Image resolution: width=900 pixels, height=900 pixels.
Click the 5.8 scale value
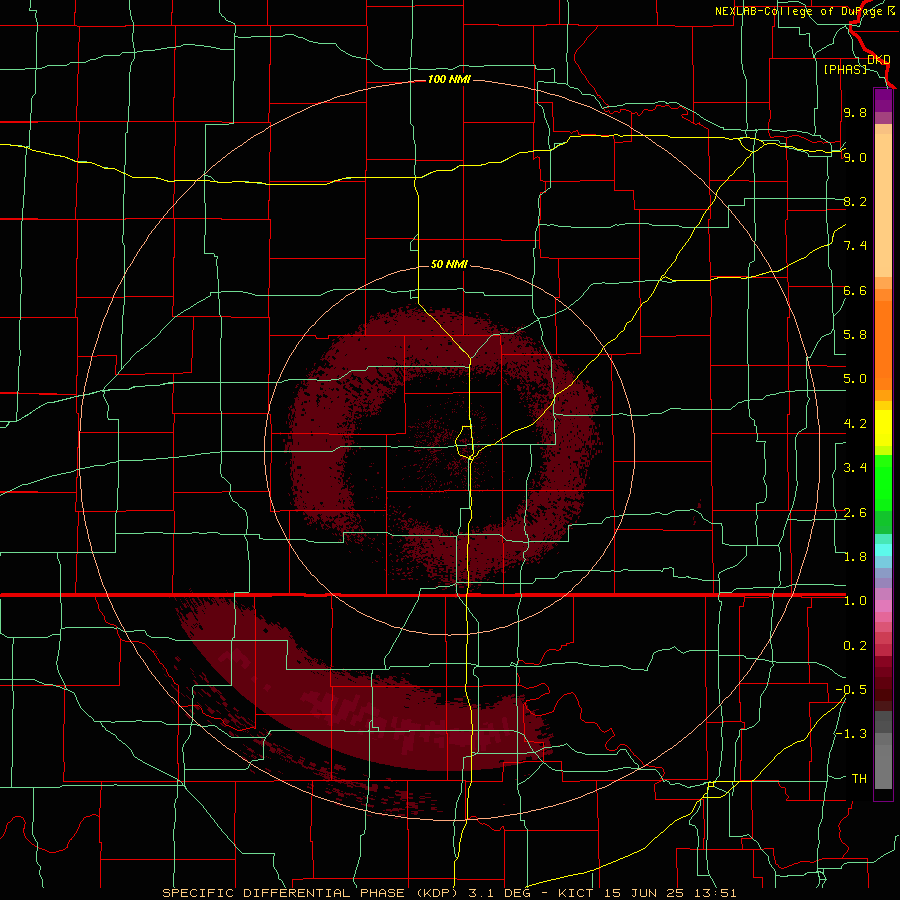tap(855, 335)
